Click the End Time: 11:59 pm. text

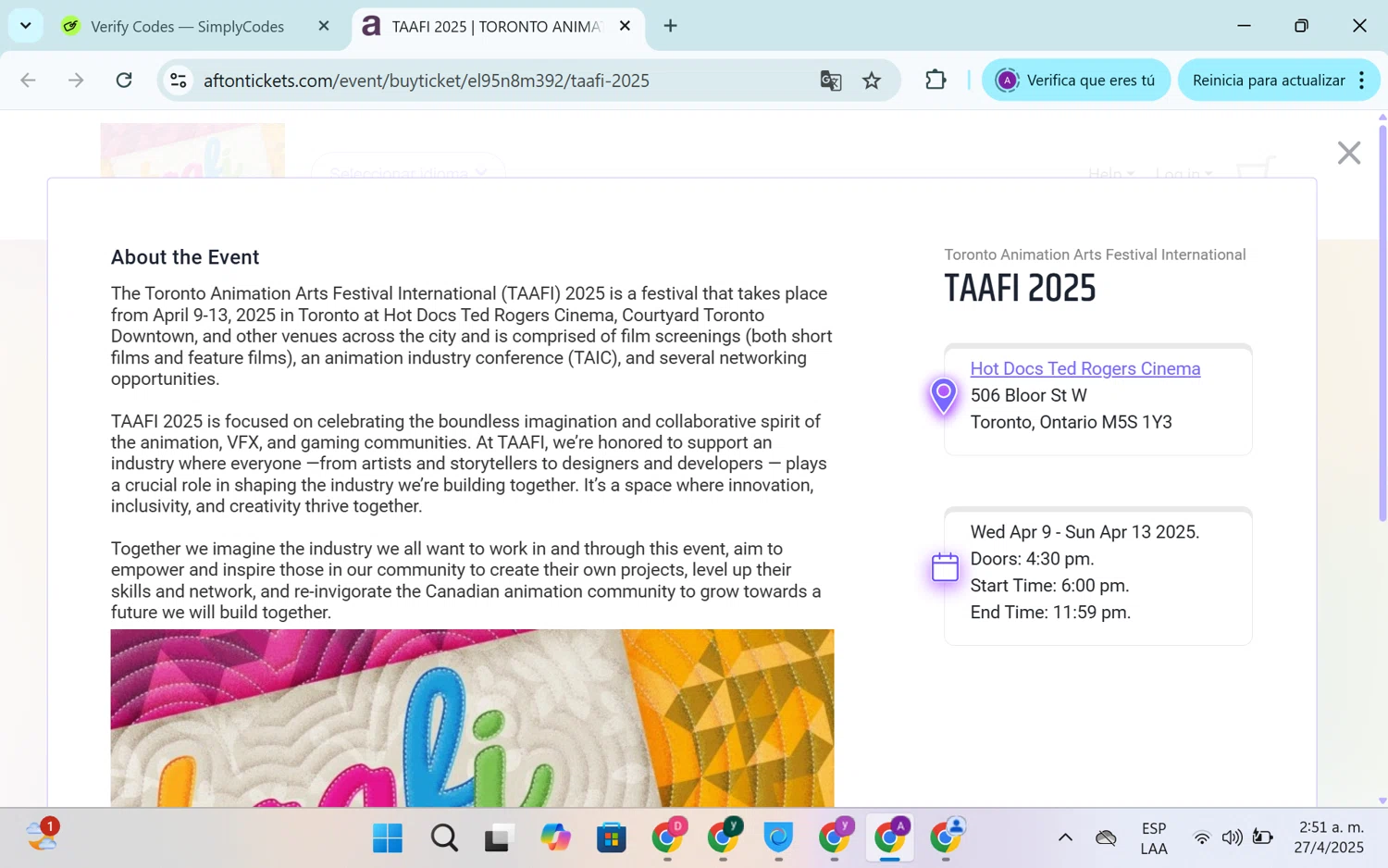(x=1050, y=613)
